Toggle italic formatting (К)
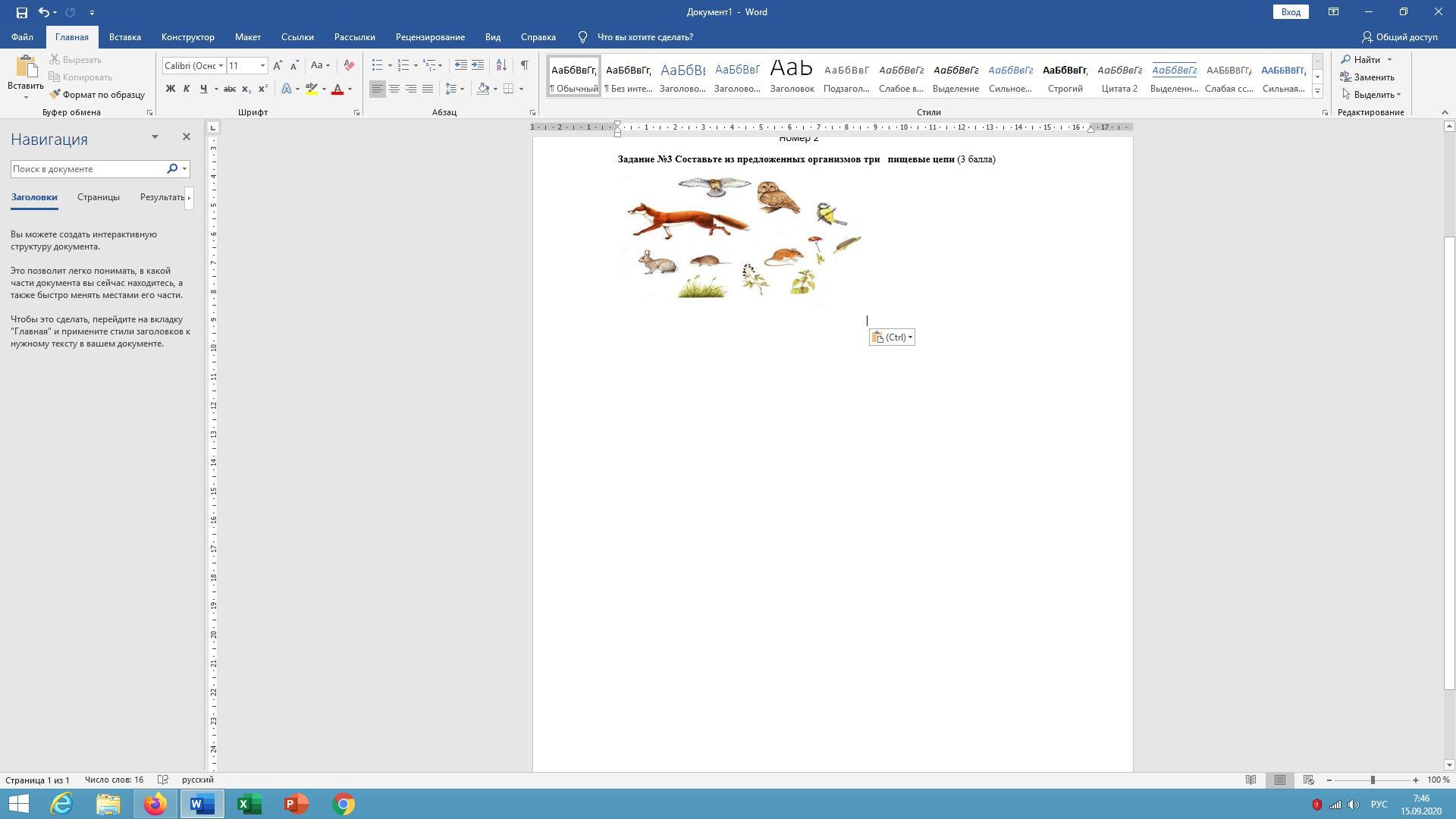Viewport: 1456px width, 819px height. click(x=187, y=89)
